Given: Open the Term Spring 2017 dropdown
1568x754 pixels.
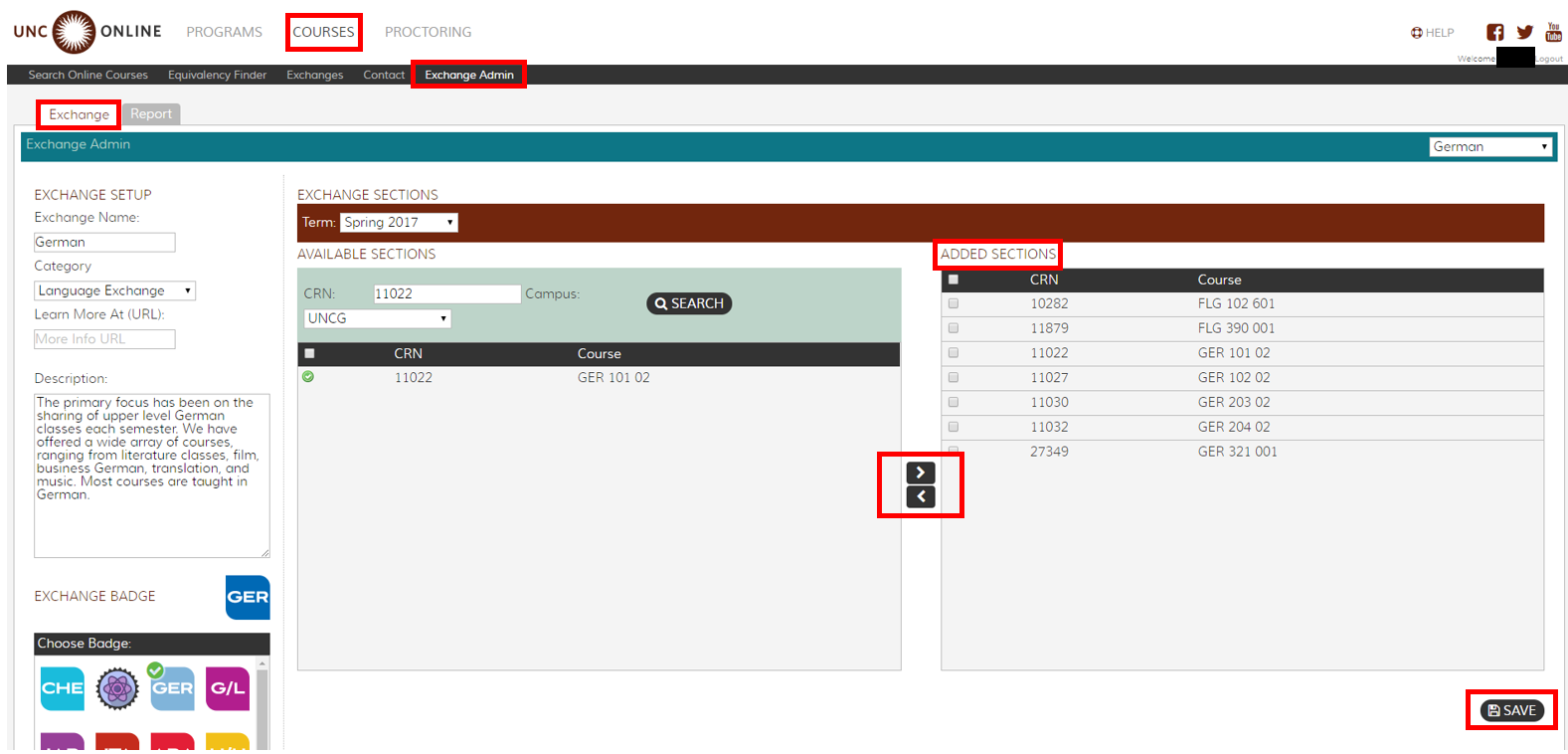Looking at the screenshot, I should coord(399,223).
